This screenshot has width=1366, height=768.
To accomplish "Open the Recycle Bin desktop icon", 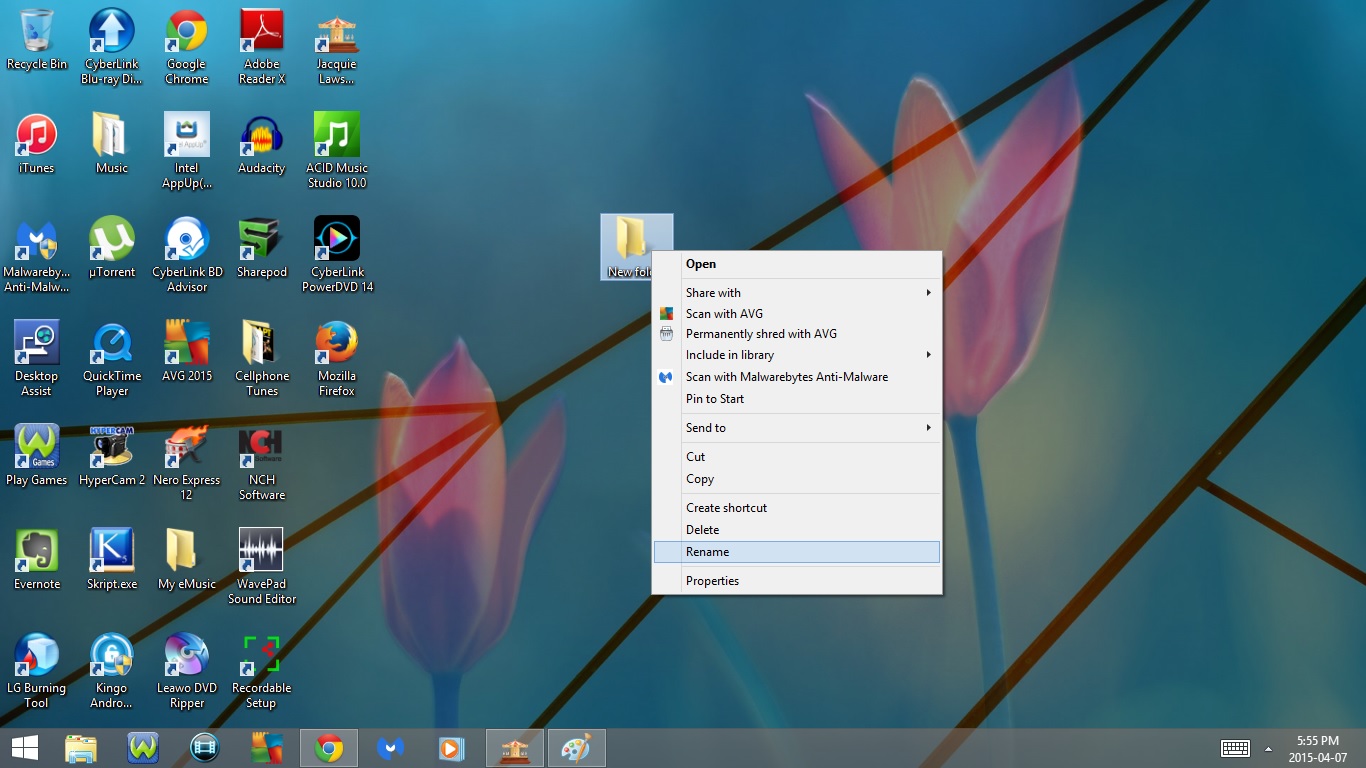I will 37,40.
